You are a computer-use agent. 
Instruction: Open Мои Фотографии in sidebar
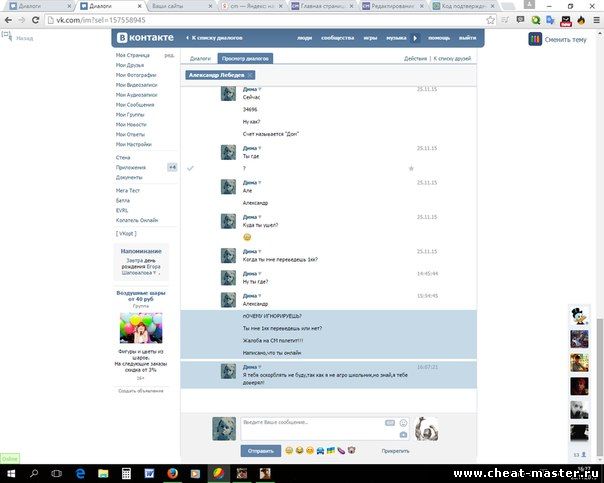(136, 75)
